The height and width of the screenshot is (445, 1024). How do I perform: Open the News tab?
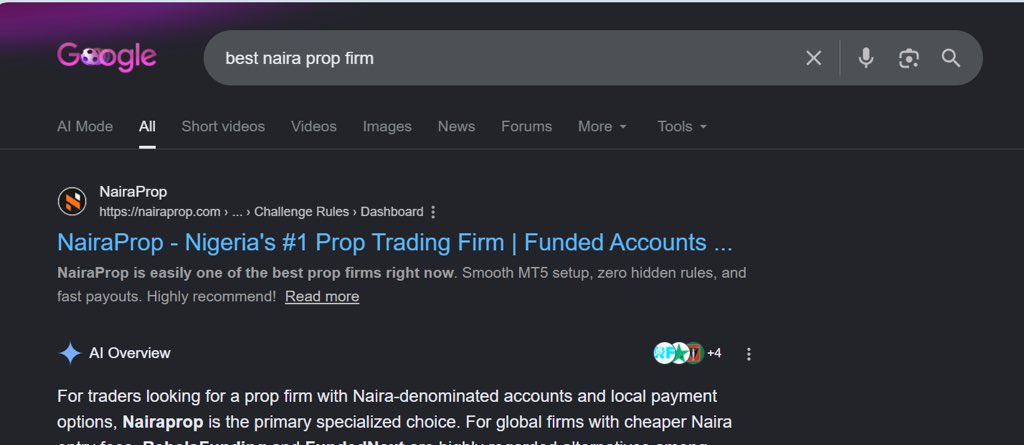tap(456, 126)
